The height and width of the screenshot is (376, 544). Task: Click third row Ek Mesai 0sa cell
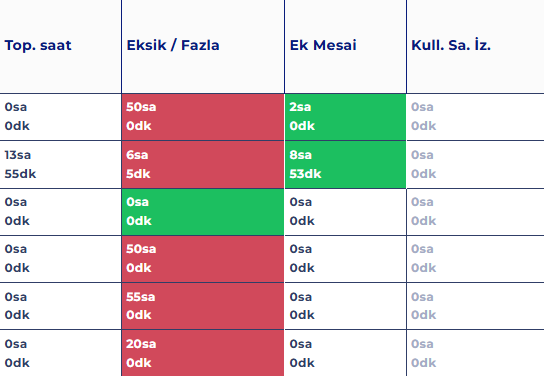[x=345, y=212]
